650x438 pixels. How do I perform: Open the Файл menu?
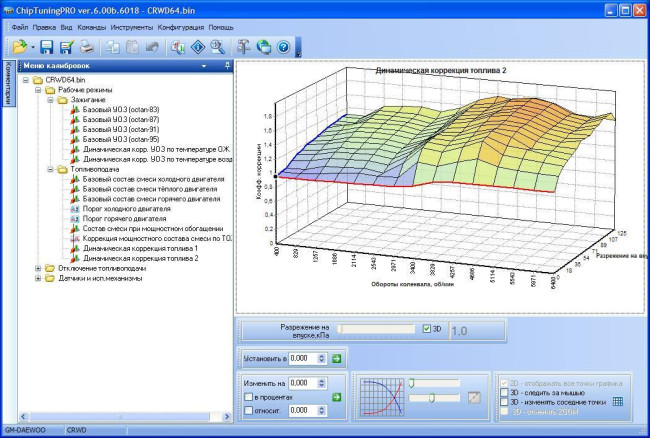[x=19, y=27]
